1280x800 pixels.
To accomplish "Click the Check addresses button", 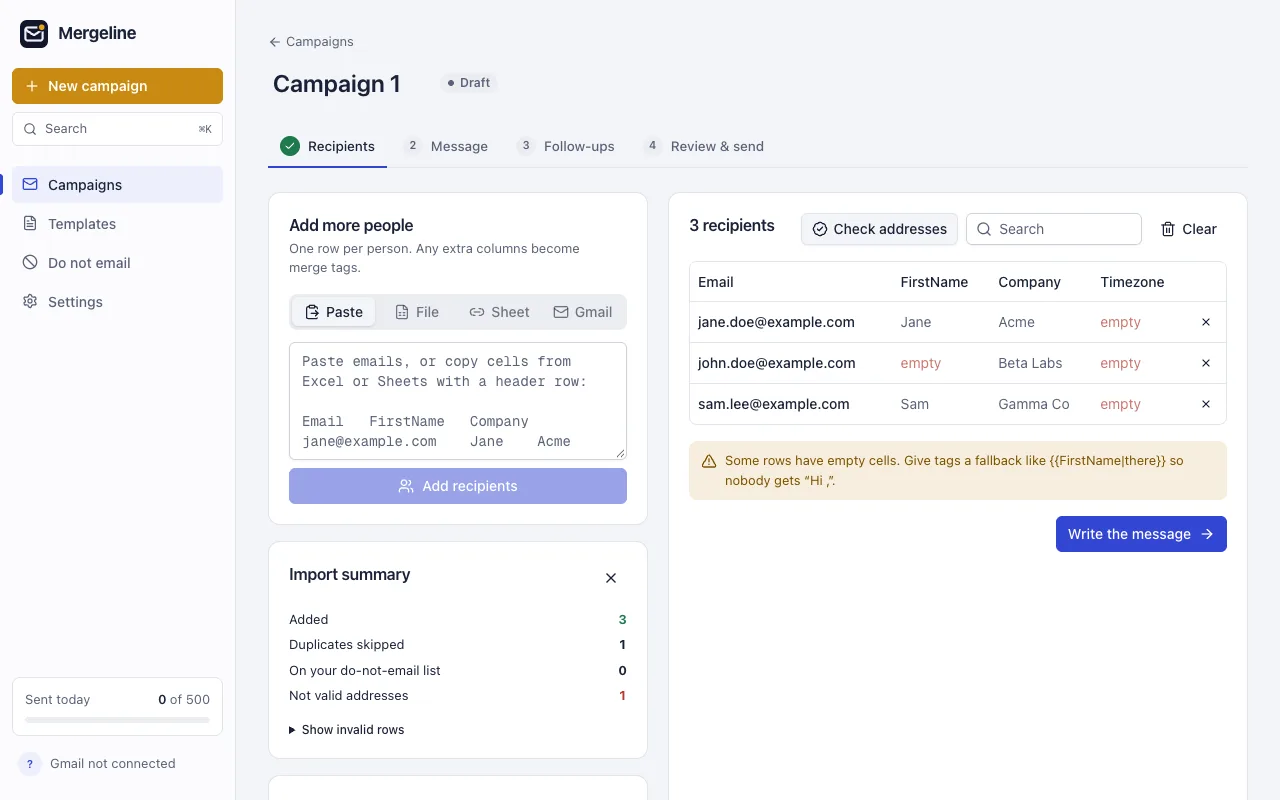I will pos(879,229).
